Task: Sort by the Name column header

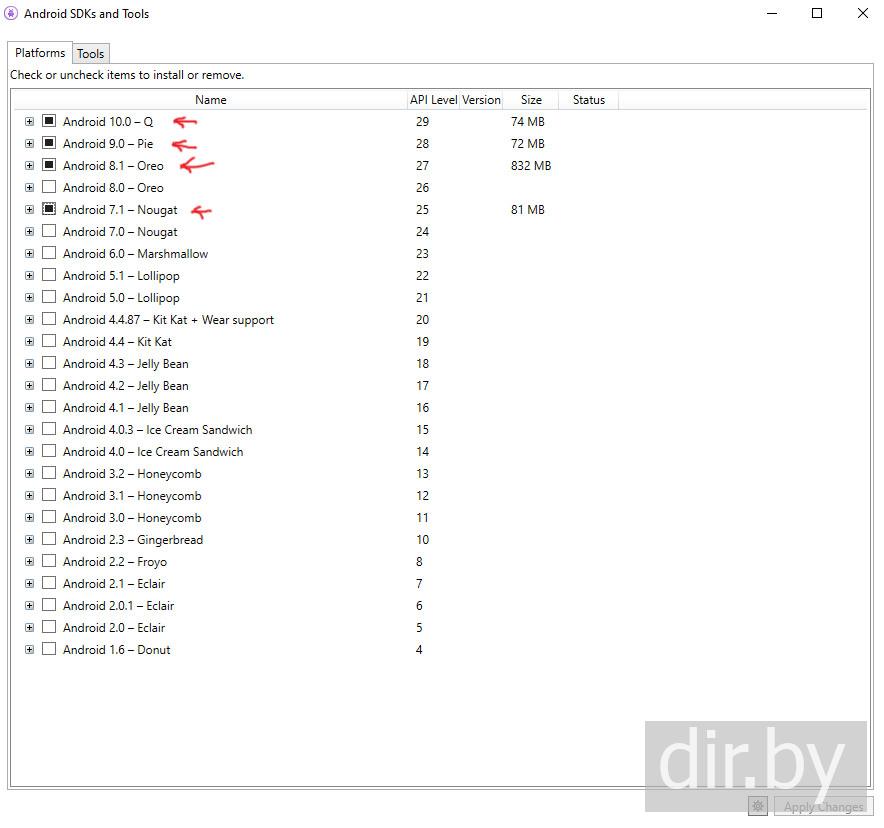Action: click(211, 100)
